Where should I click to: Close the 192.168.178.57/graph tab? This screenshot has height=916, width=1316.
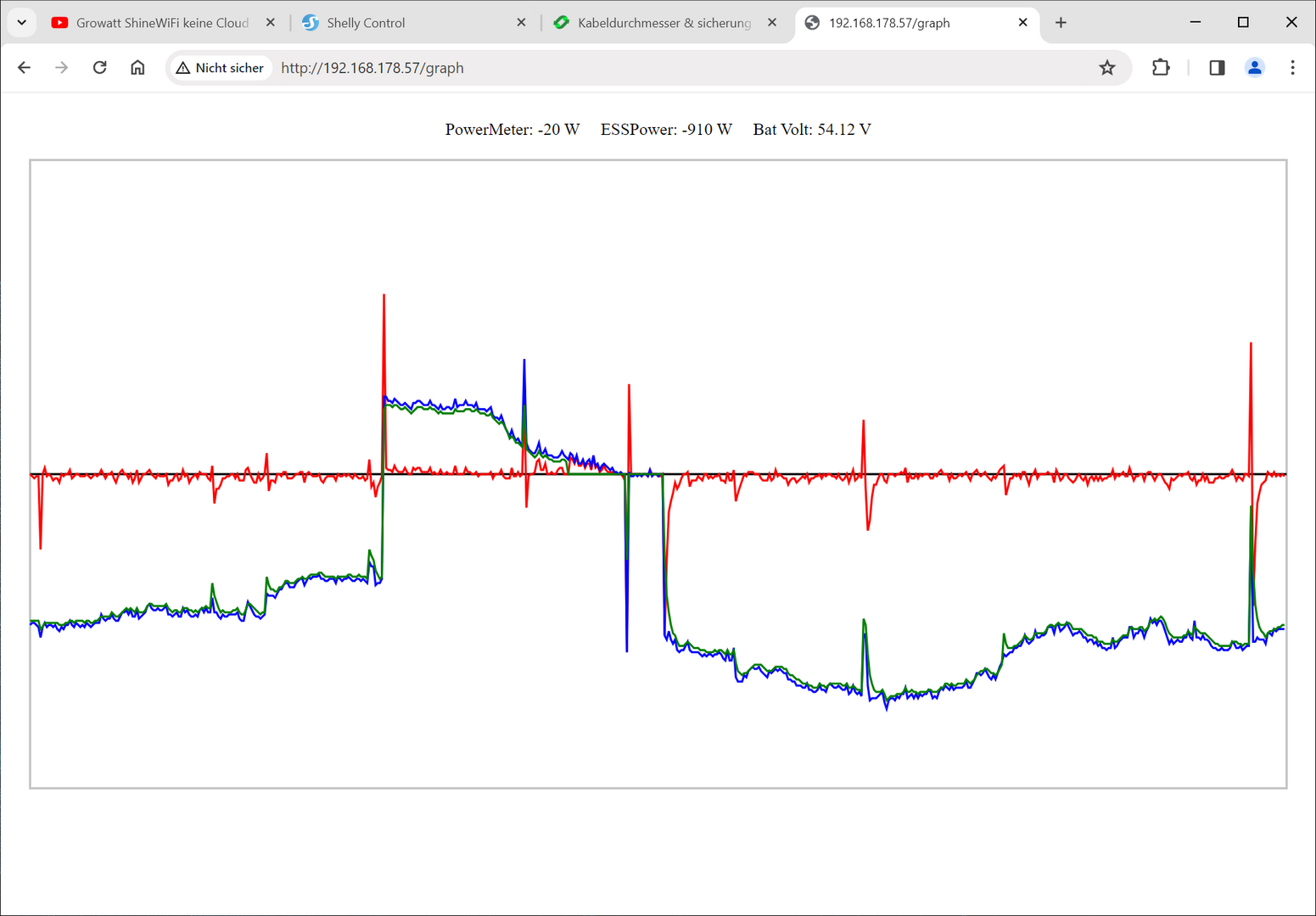tap(1022, 23)
